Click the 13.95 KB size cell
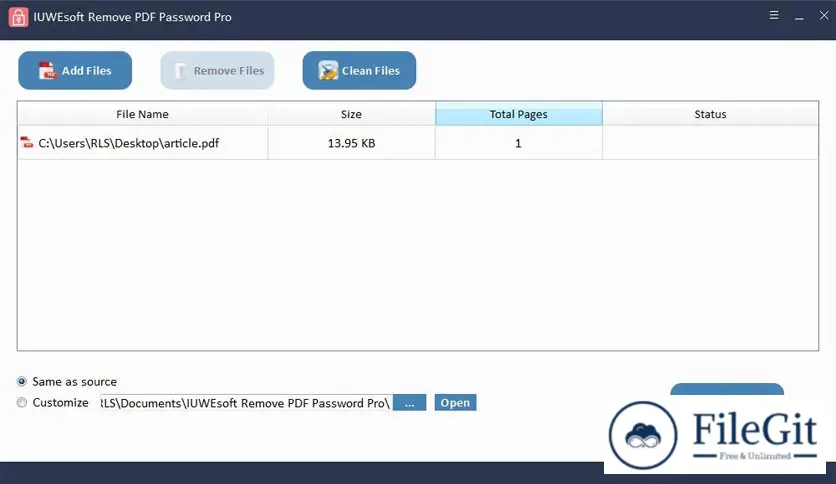 (x=351, y=143)
